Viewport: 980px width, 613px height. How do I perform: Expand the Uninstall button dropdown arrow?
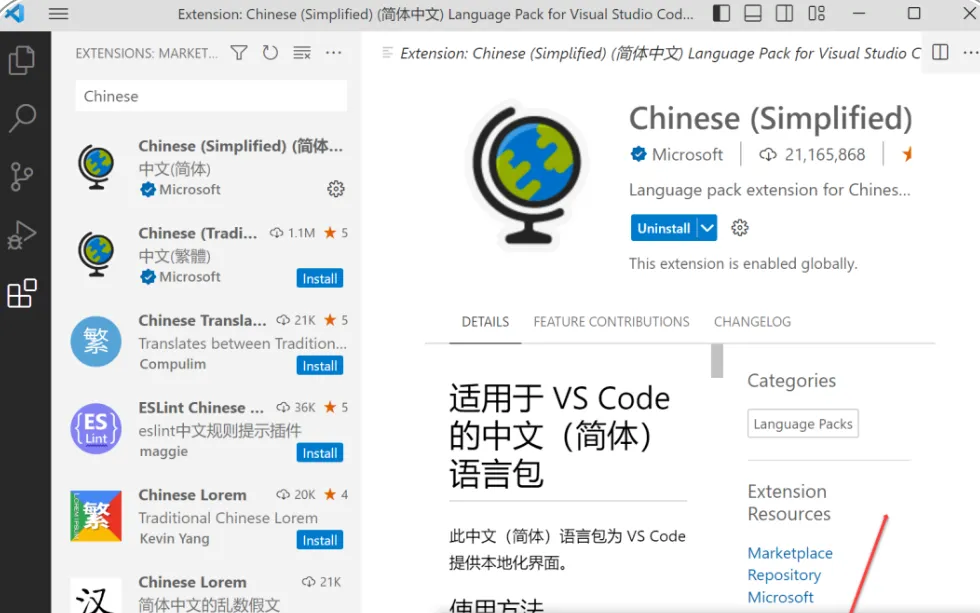709,227
